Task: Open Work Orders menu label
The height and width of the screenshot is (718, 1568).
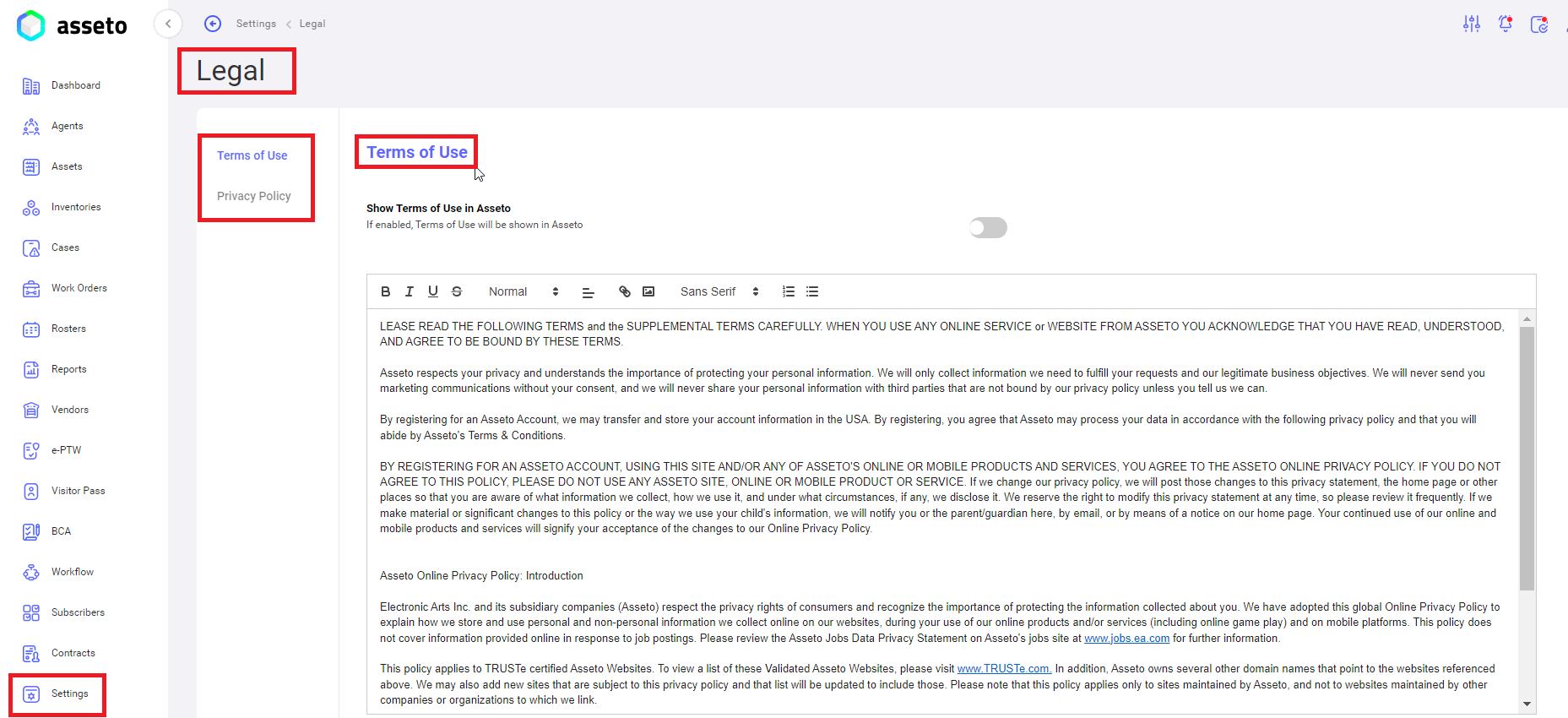Action: click(x=79, y=288)
